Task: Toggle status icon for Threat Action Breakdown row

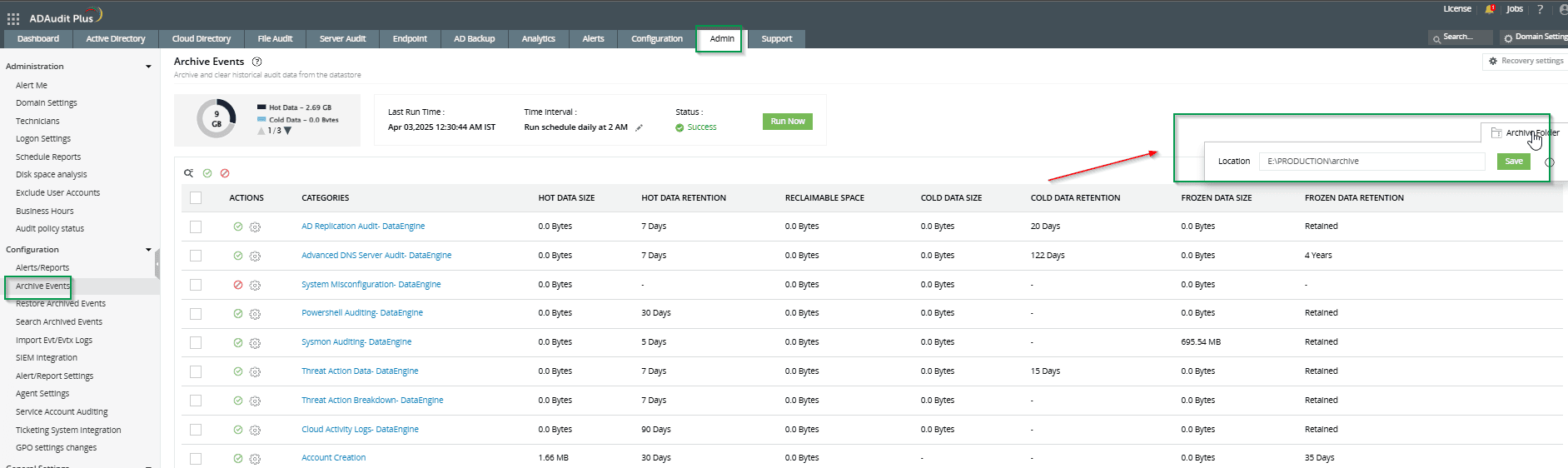Action: coord(238,401)
